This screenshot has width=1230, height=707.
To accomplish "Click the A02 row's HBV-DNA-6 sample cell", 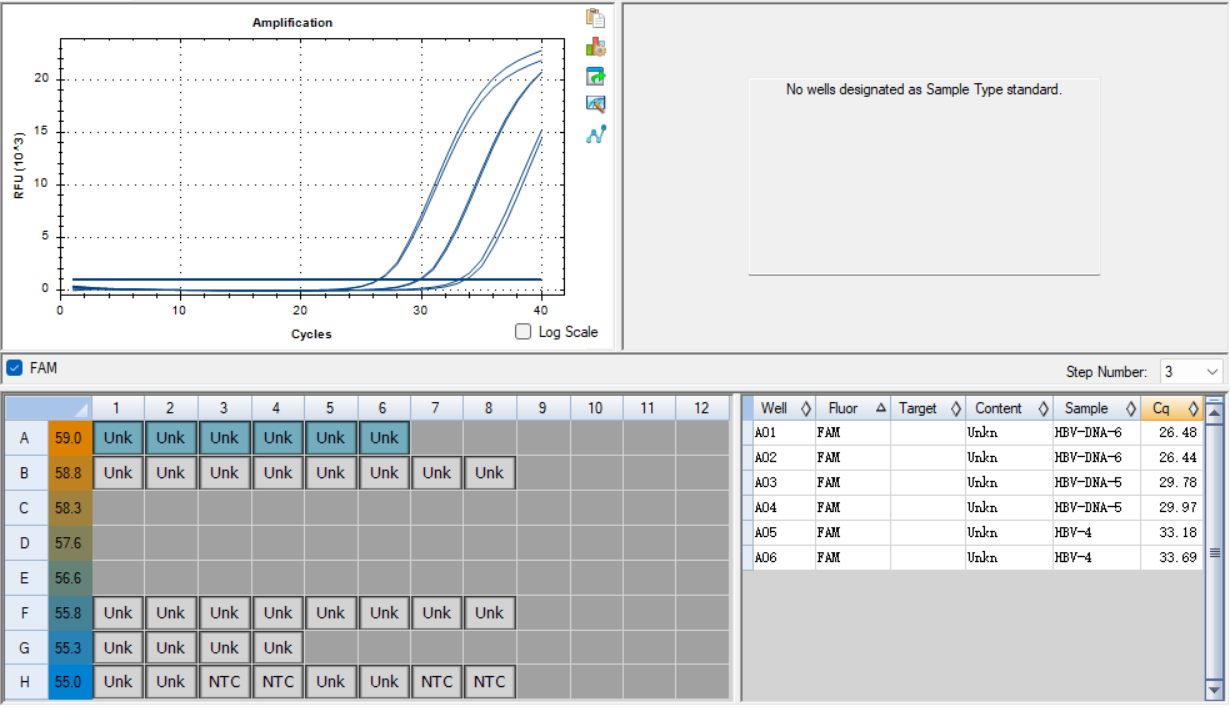I will click(1095, 458).
